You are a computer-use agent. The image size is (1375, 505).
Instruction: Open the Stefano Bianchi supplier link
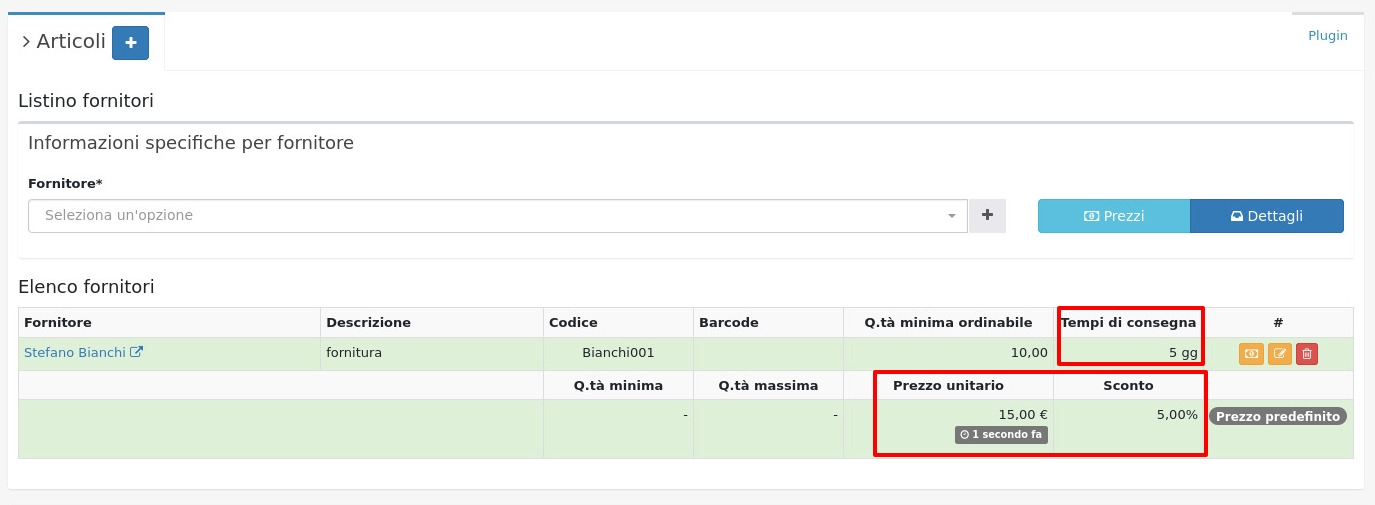[75, 352]
